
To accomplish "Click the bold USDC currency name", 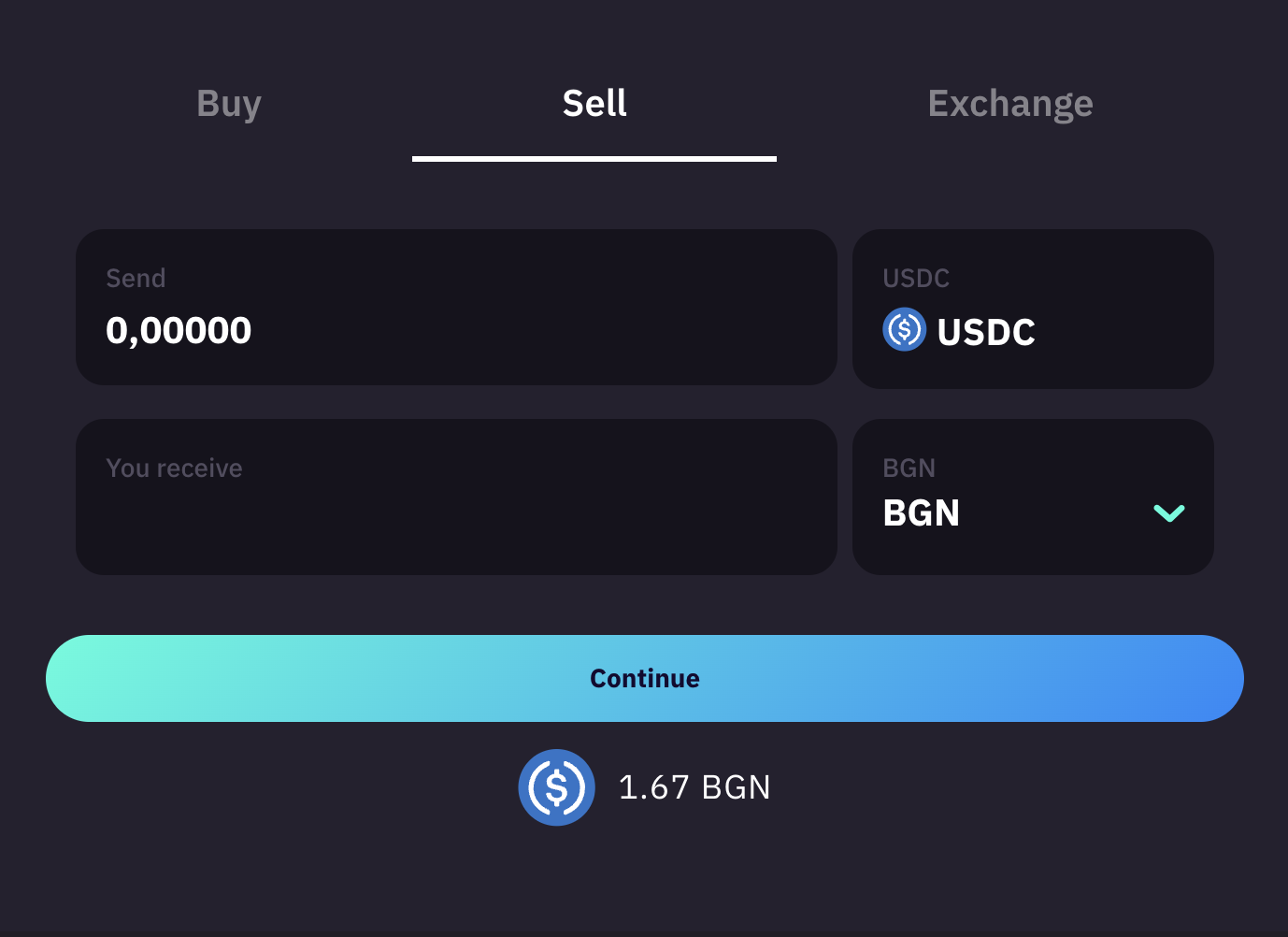I will tap(986, 333).
